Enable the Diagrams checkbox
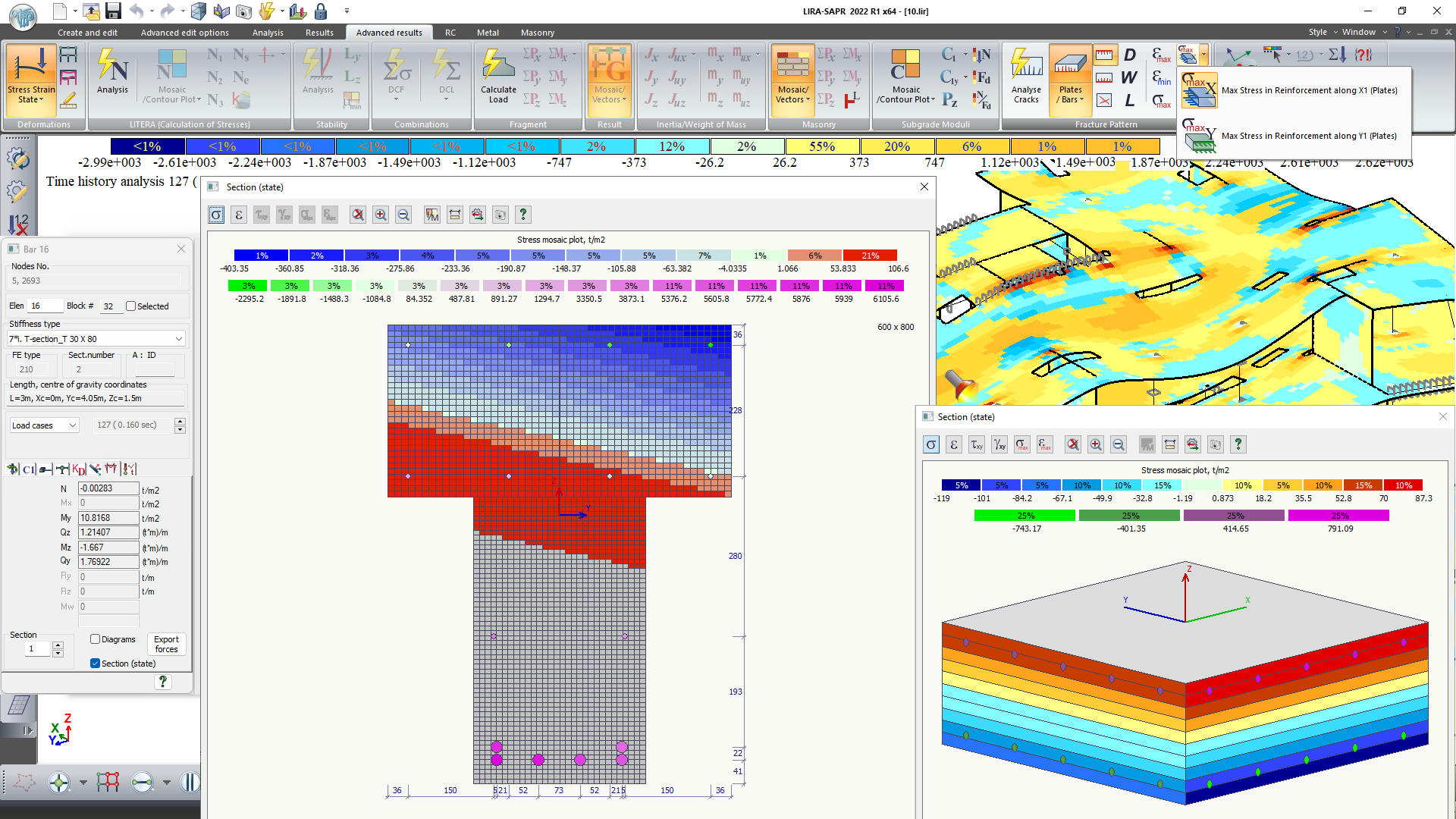The width and height of the screenshot is (1456, 819). click(94, 639)
